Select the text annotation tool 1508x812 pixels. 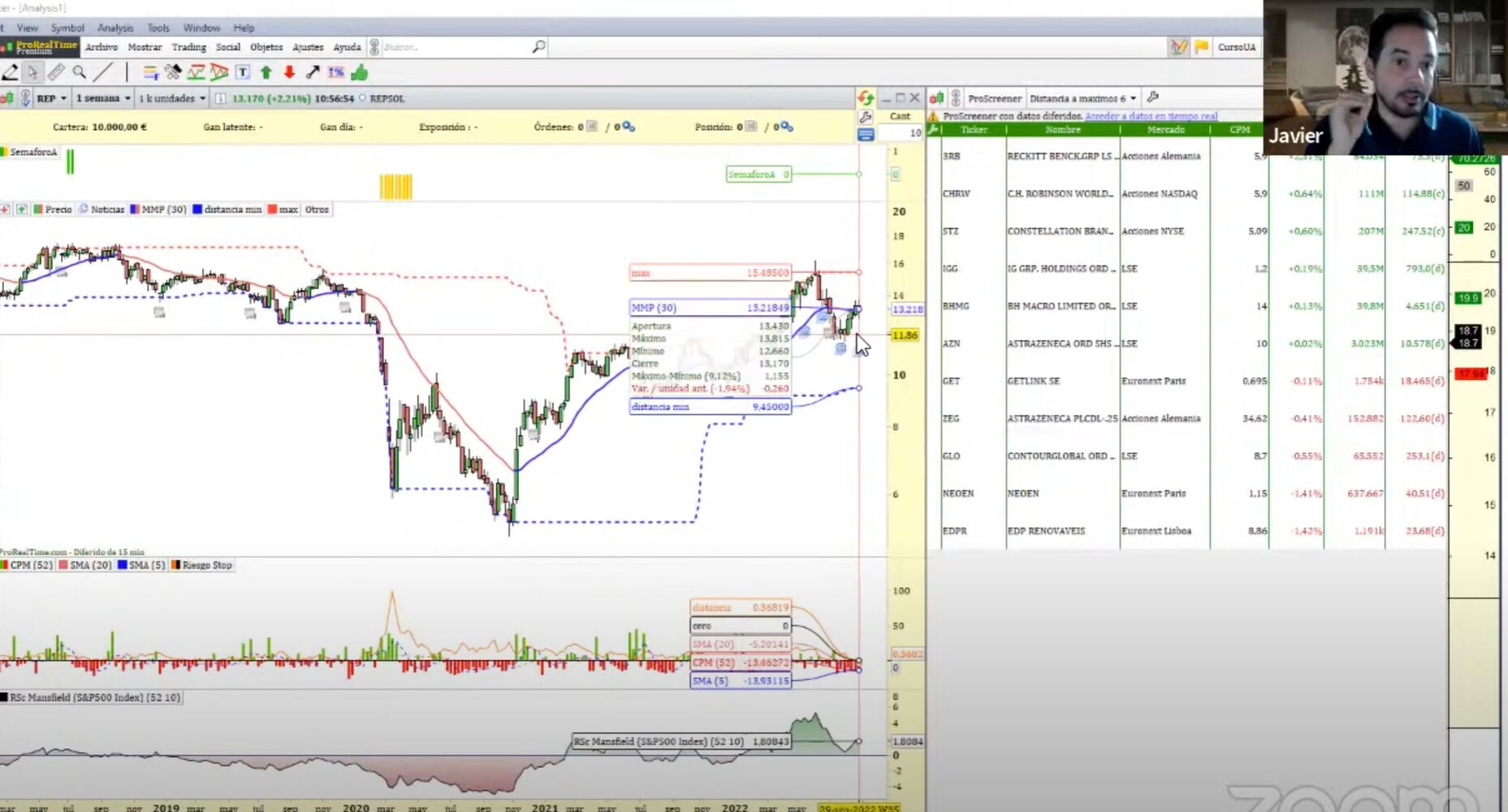point(243,73)
